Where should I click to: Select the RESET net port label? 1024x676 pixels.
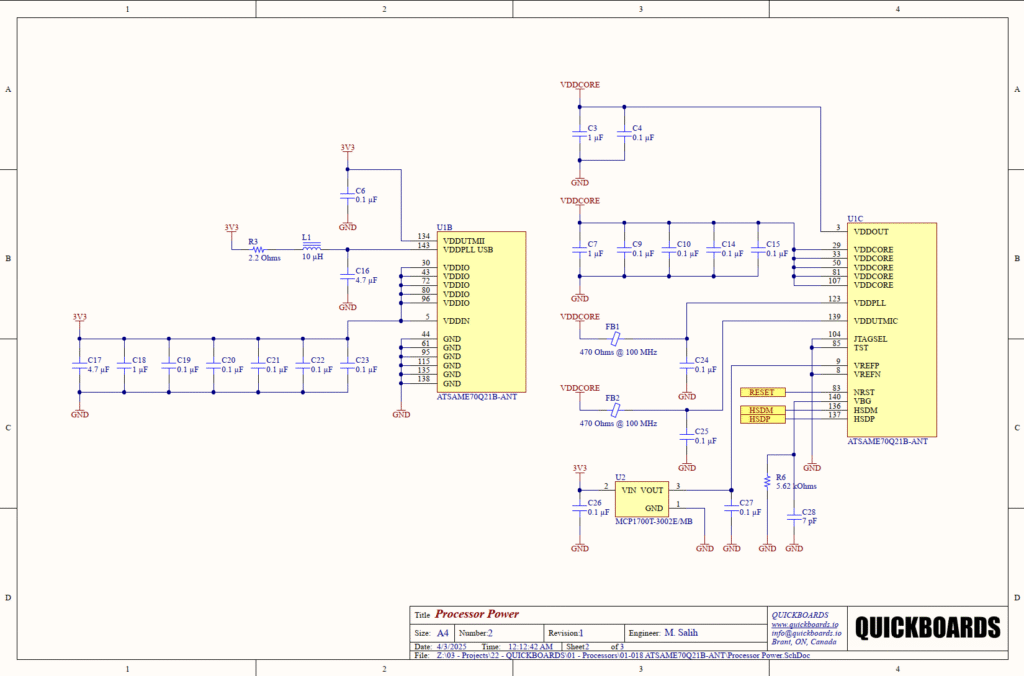point(763,391)
